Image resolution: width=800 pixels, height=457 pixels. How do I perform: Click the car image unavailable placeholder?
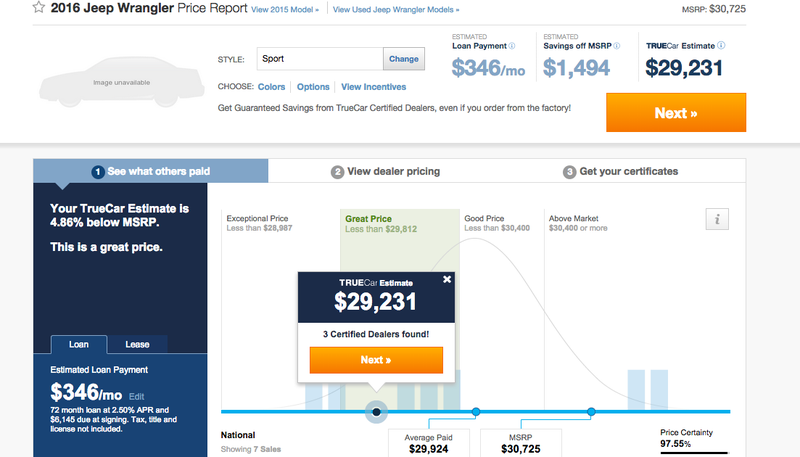121,82
